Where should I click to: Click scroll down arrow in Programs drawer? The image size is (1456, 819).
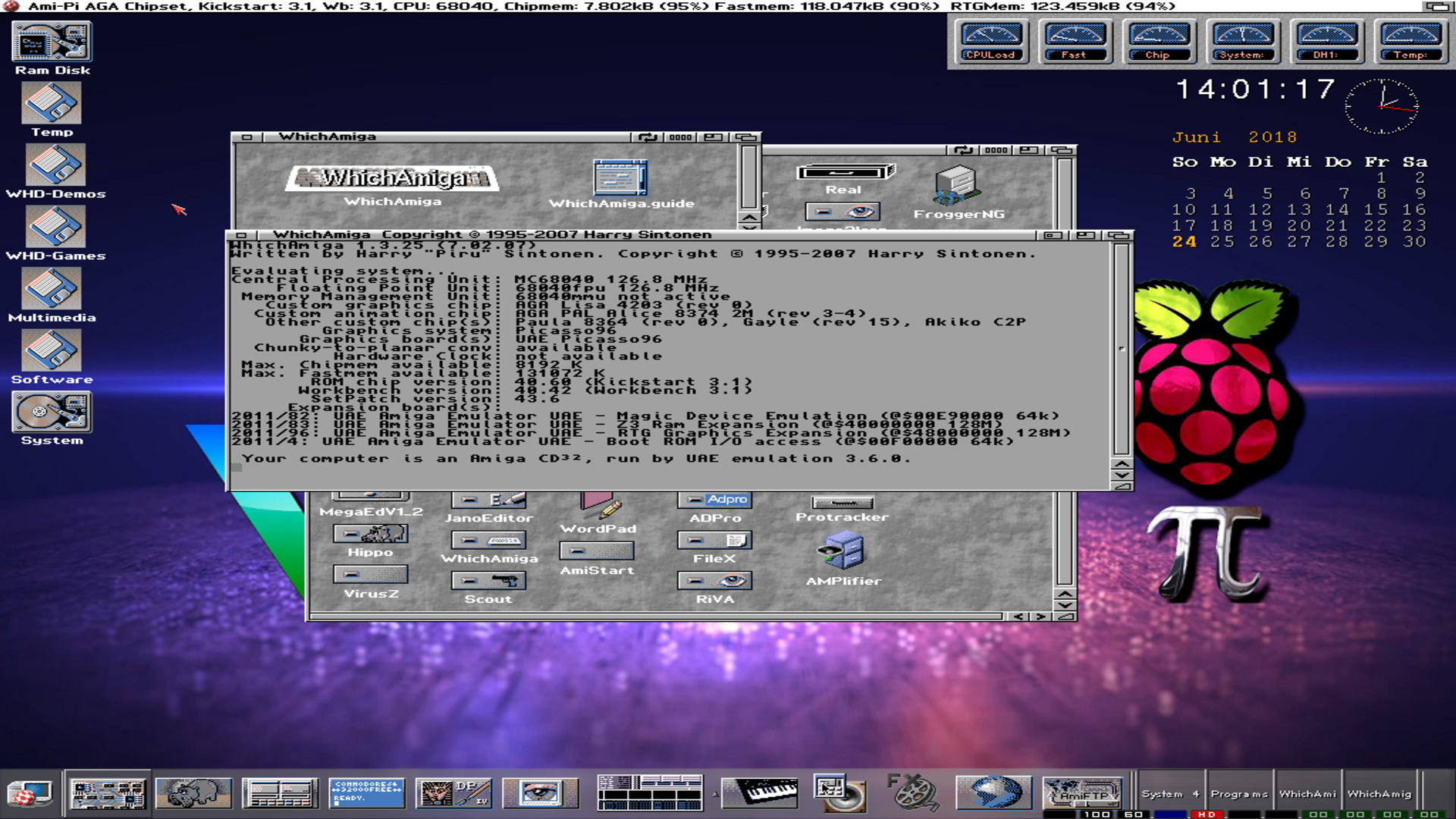(1065, 605)
